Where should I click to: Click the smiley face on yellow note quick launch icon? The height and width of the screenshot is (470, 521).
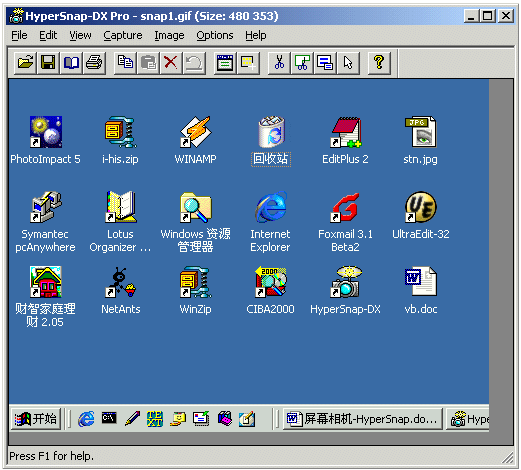[x=178, y=419]
